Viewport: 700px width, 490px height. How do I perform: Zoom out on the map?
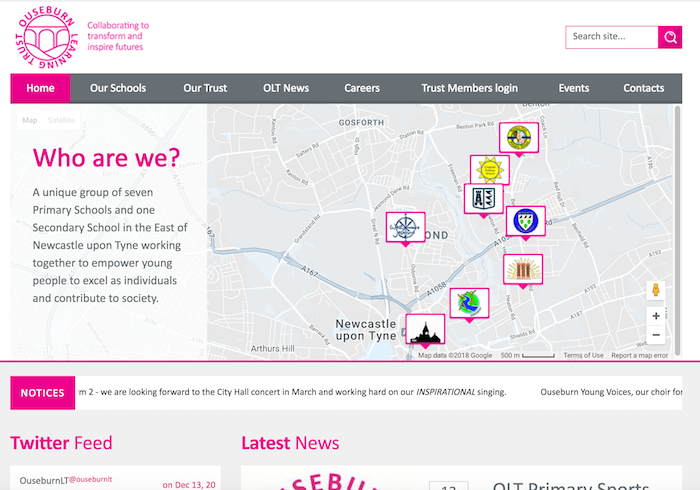(656, 335)
